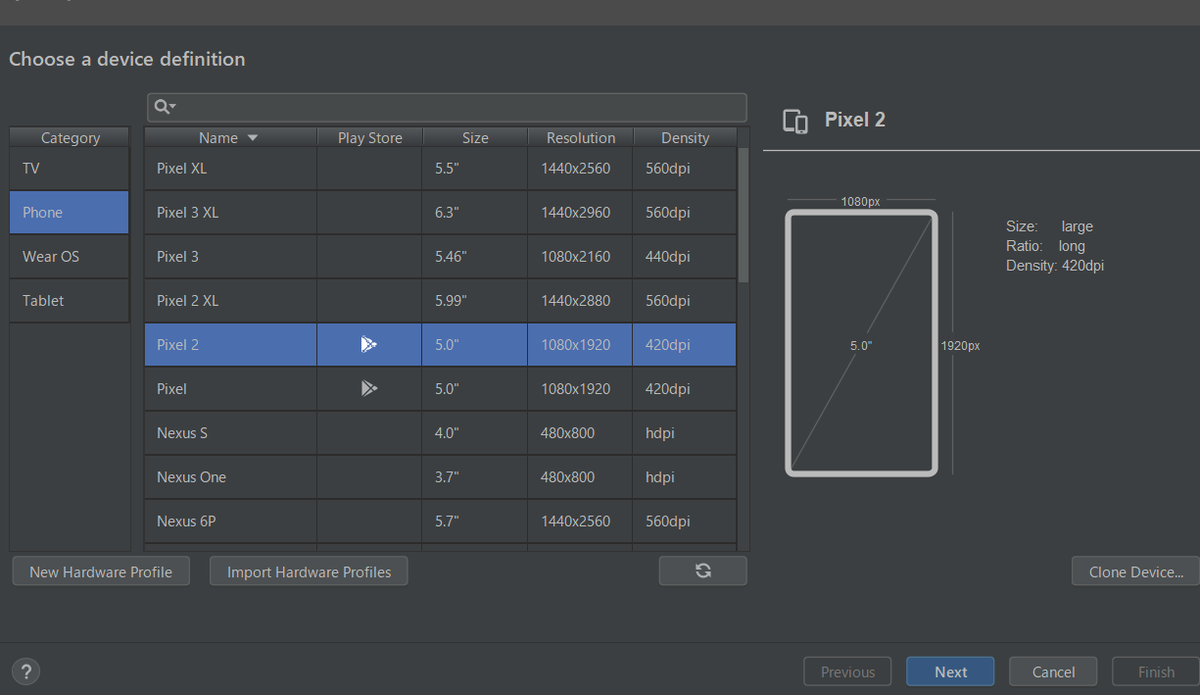Click the hdpi density for Nexus S
This screenshot has width=1200, height=695.
(685, 433)
